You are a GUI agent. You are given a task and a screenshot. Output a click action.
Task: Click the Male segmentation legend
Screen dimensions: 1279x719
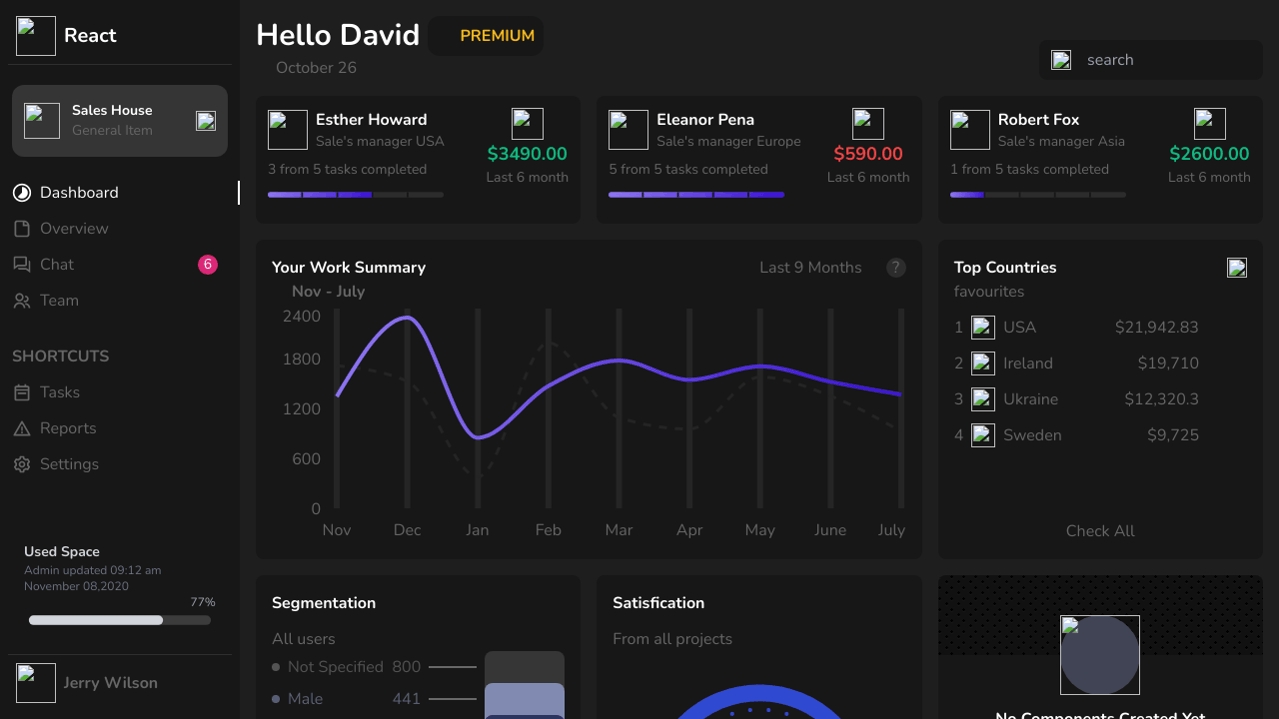coord(346,699)
